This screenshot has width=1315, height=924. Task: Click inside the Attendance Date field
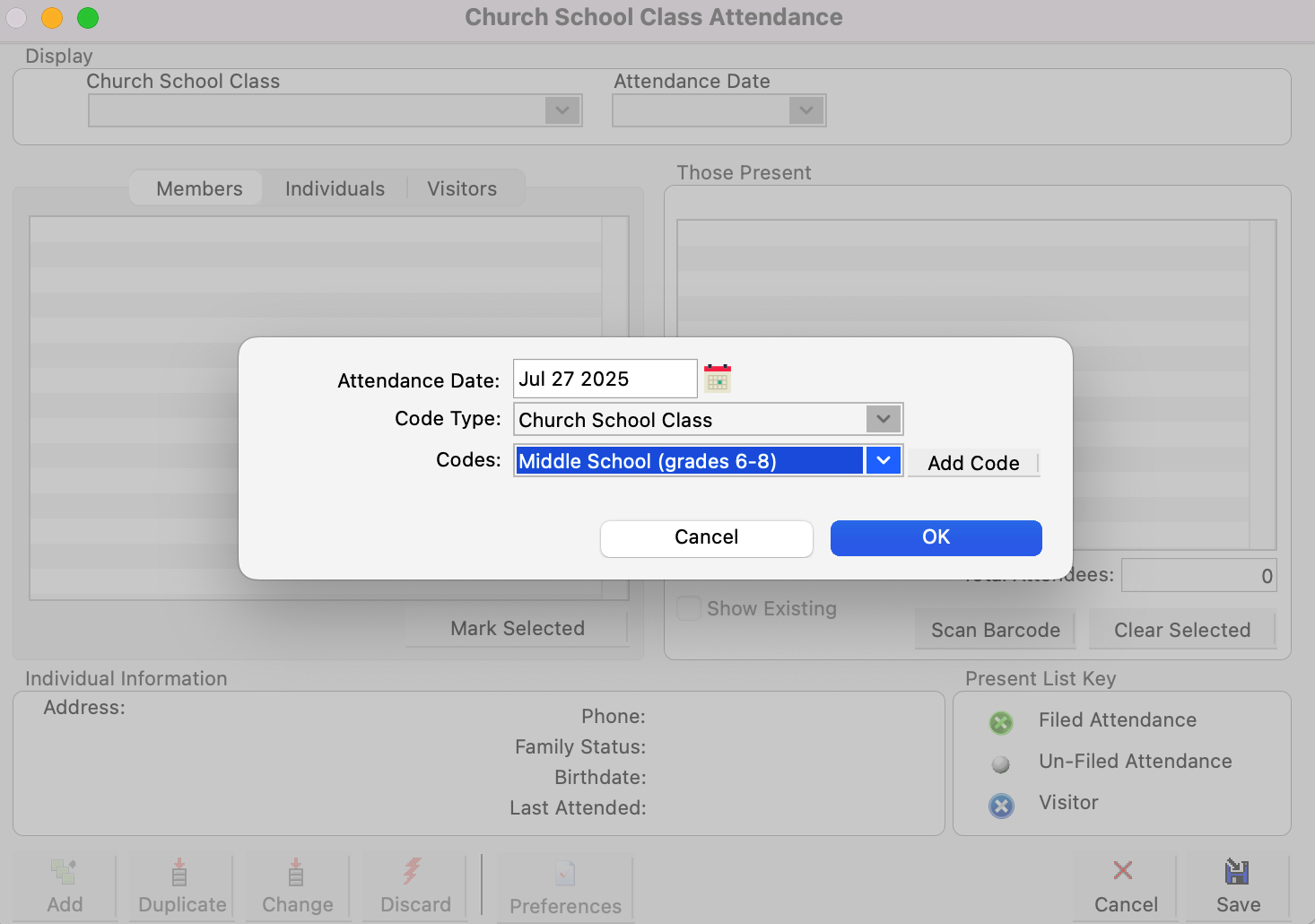[x=604, y=378]
